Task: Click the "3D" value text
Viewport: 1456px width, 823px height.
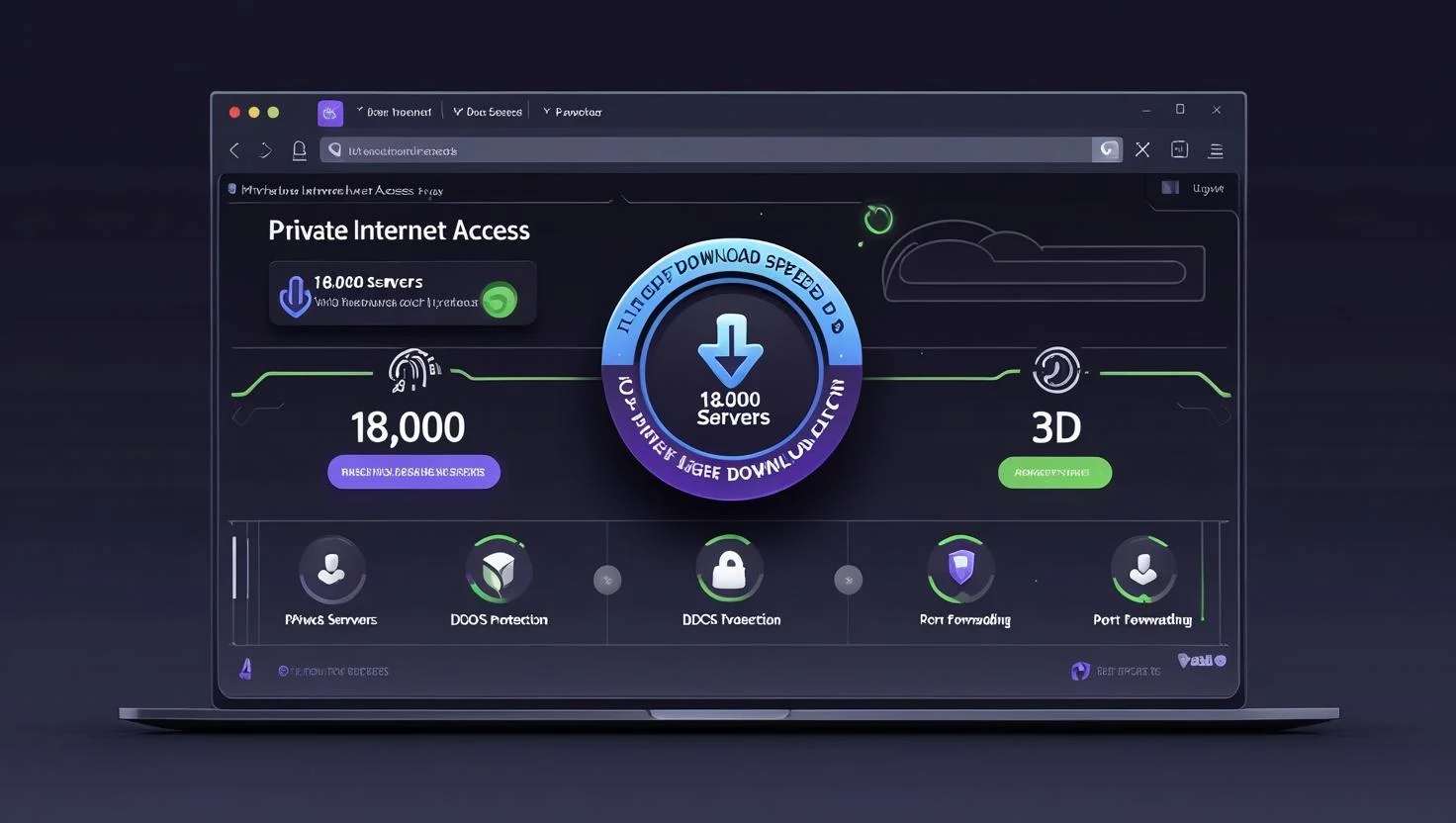Action: coord(1056,427)
